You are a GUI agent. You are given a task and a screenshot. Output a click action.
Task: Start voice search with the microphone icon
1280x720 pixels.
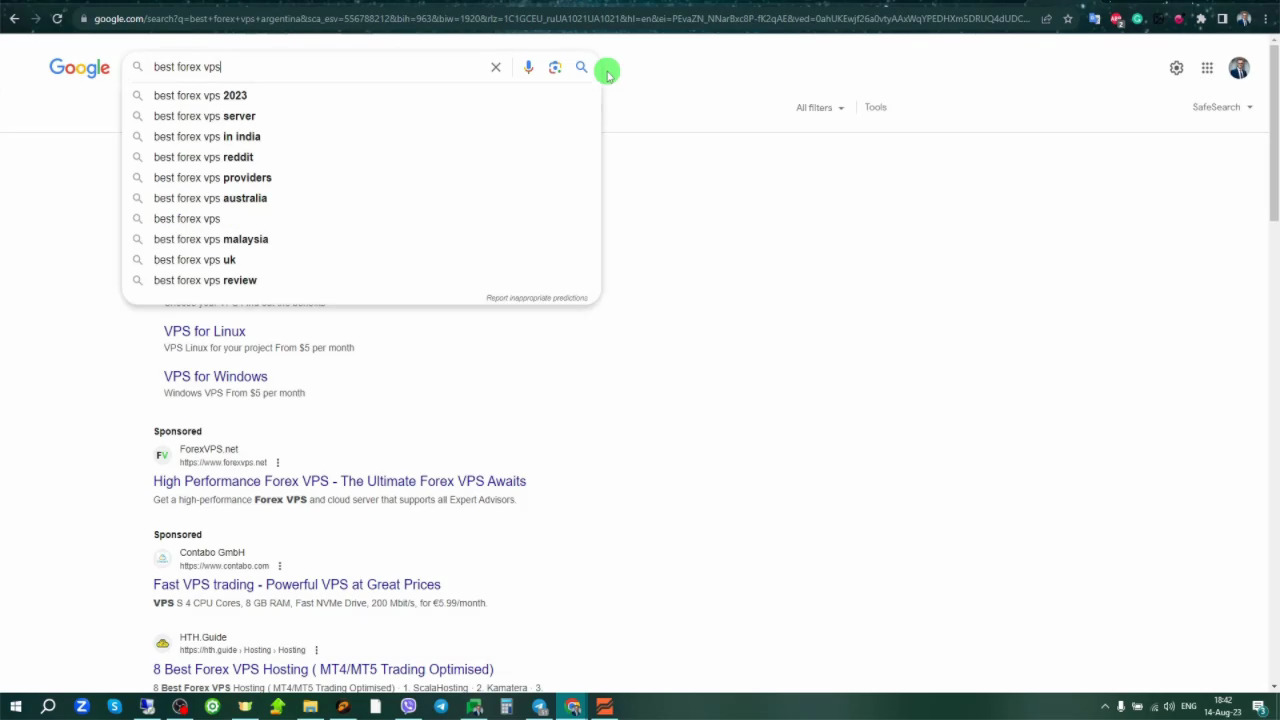[528, 67]
